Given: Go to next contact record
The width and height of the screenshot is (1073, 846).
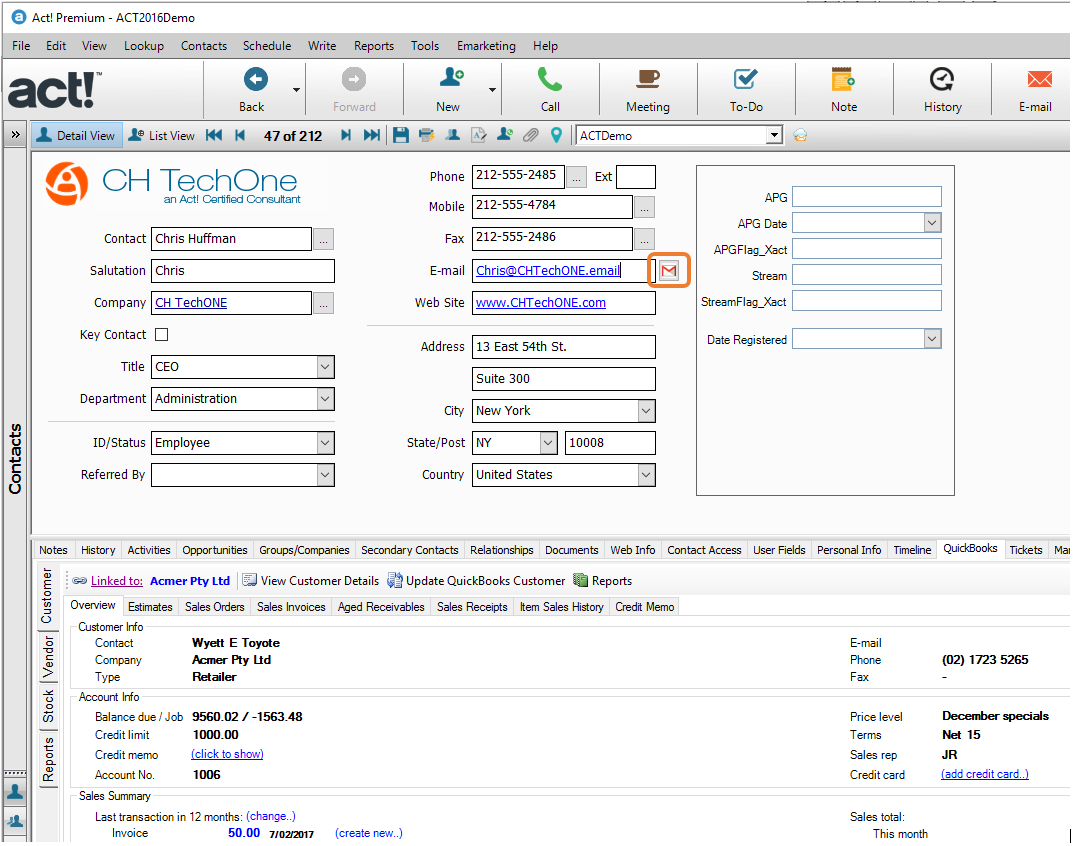Looking at the screenshot, I should tap(346, 136).
